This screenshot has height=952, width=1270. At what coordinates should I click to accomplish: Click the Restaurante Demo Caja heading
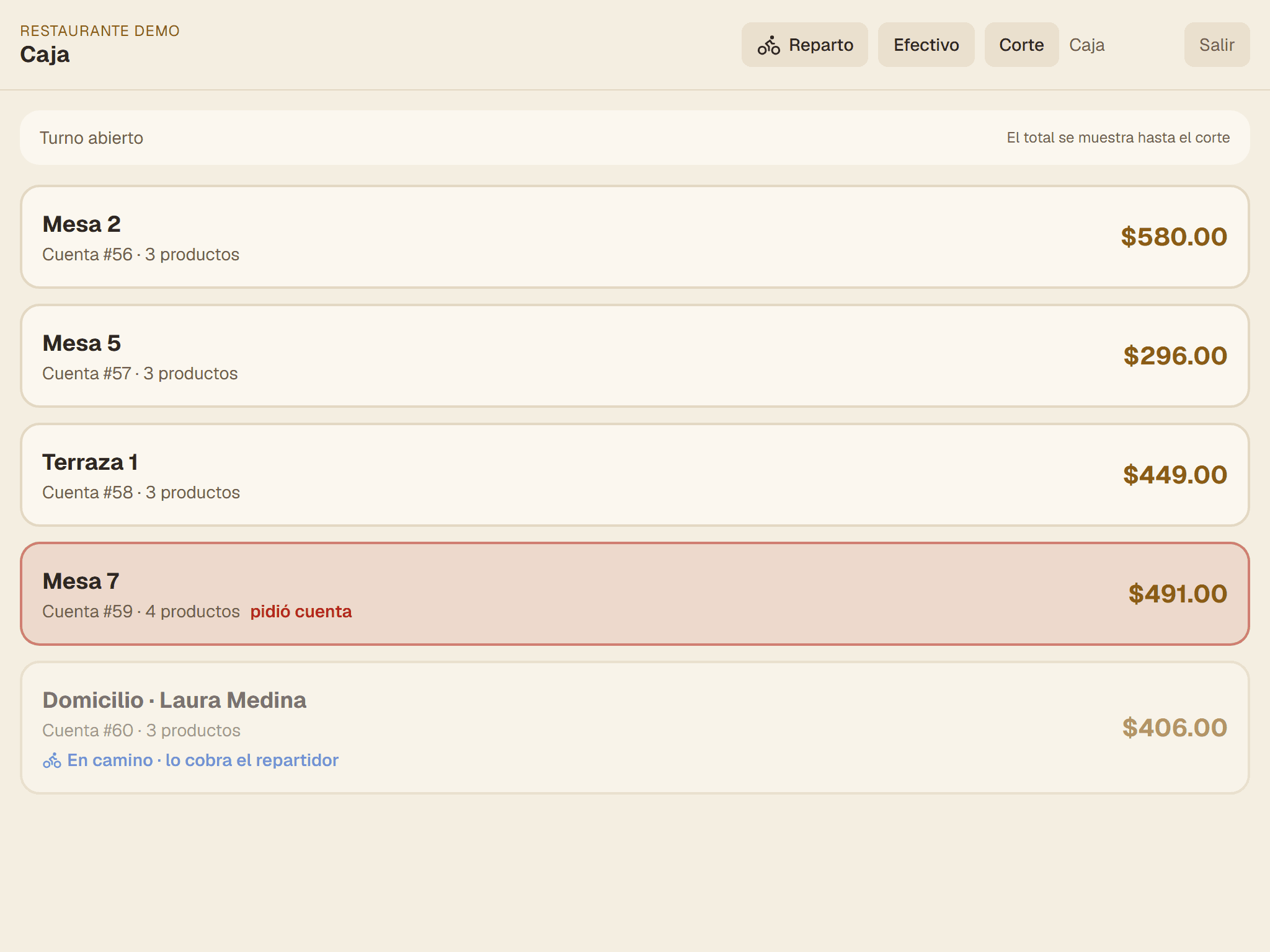tap(100, 45)
